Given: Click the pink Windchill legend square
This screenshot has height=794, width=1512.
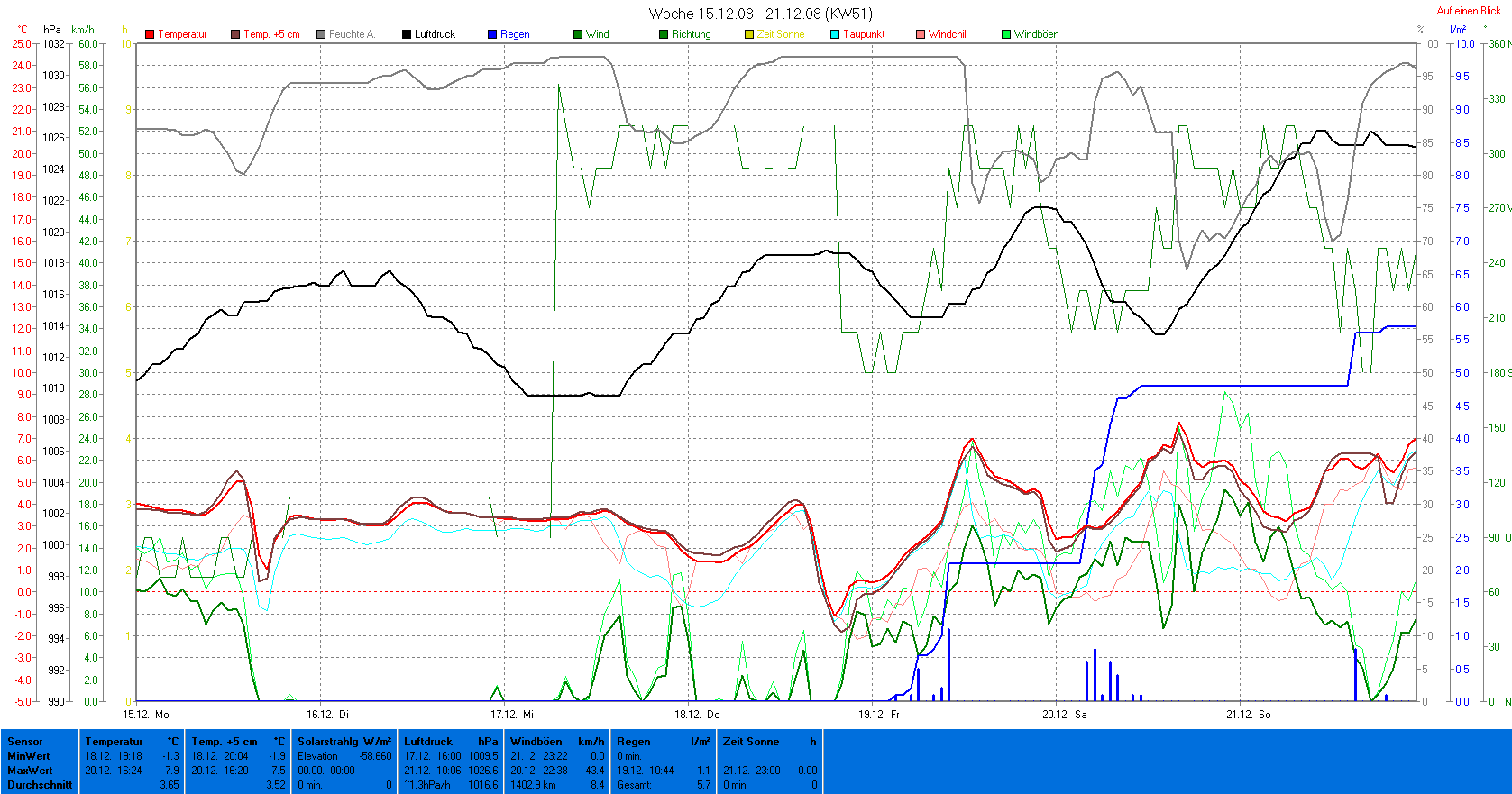Looking at the screenshot, I should click(921, 34).
